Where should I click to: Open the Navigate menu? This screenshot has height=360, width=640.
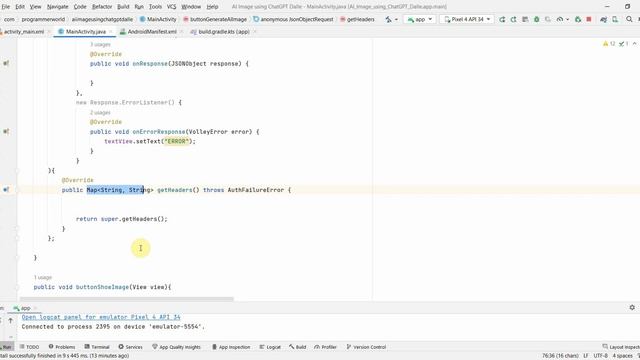pyautogui.click(x=58, y=7)
